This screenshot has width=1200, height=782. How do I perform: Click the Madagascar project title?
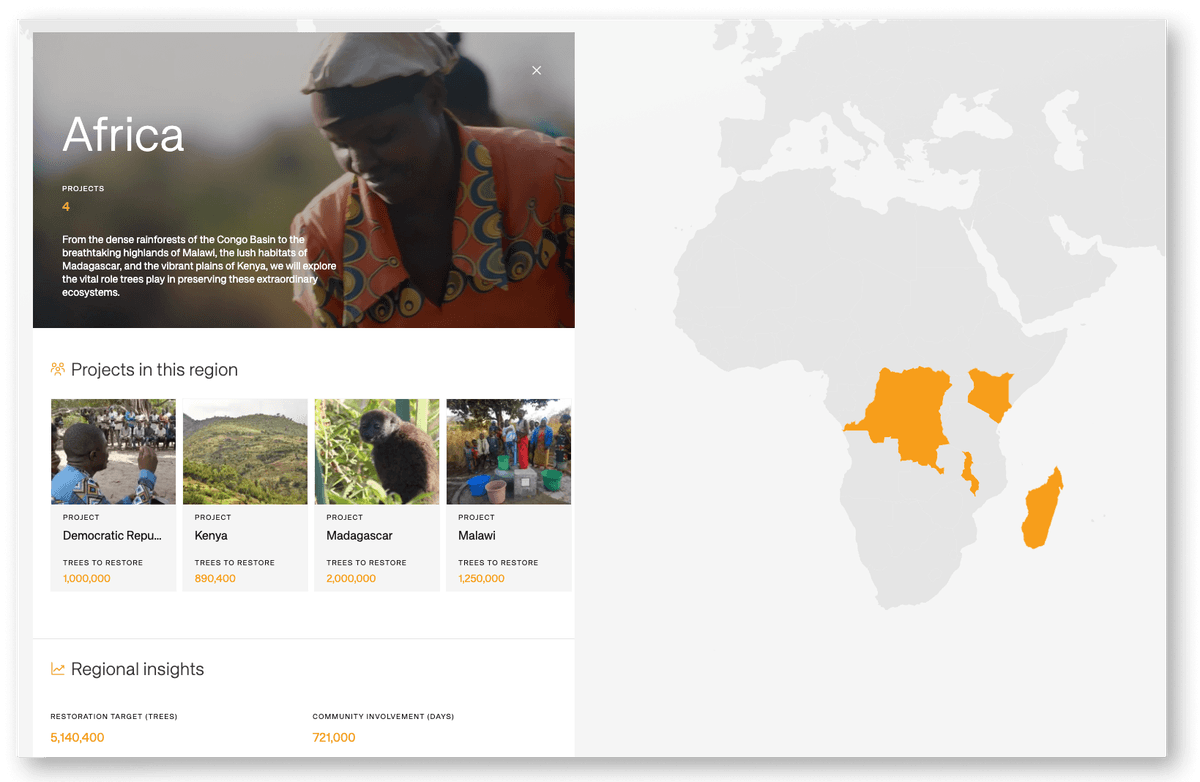[359, 536]
